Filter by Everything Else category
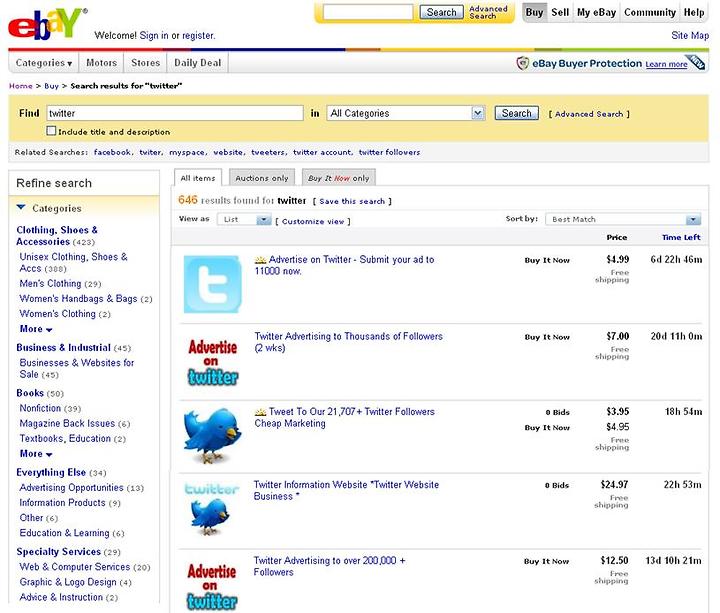Viewport: 720px width, 613px height. [51, 472]
